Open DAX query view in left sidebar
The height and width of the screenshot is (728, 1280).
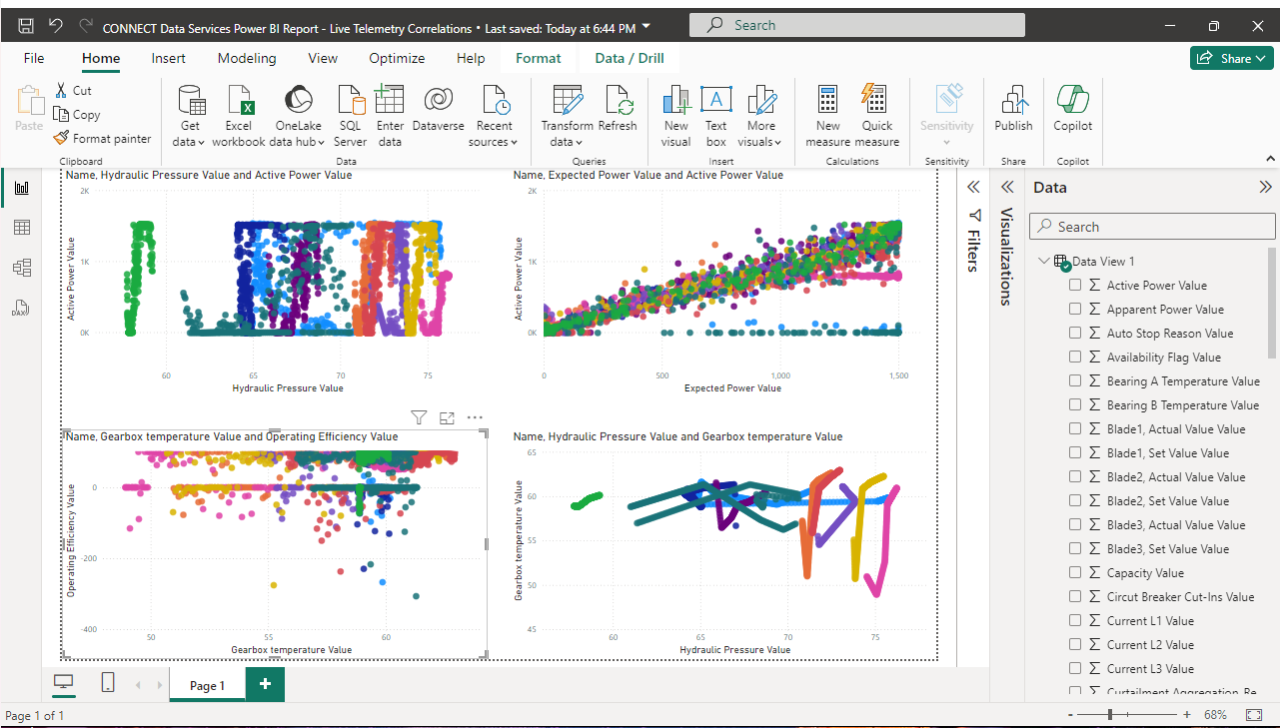(x=21, y=307)
